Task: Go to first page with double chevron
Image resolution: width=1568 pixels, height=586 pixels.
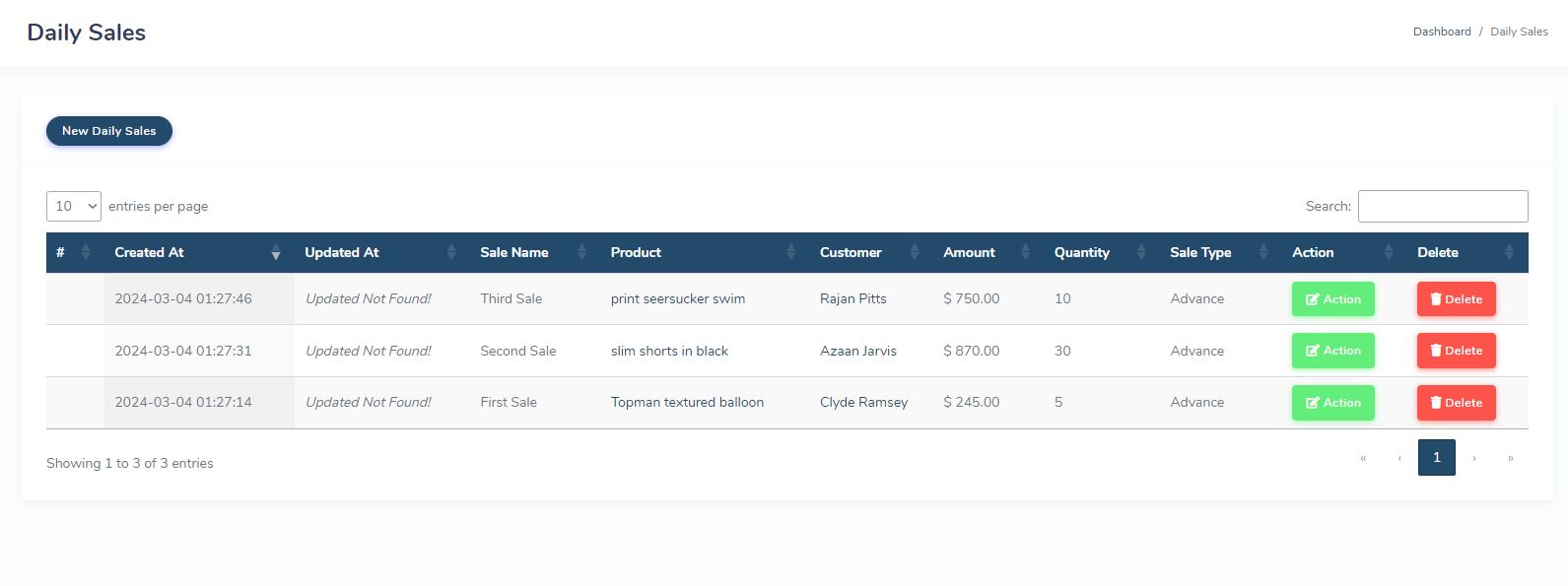Action: tap(1363, 458)
